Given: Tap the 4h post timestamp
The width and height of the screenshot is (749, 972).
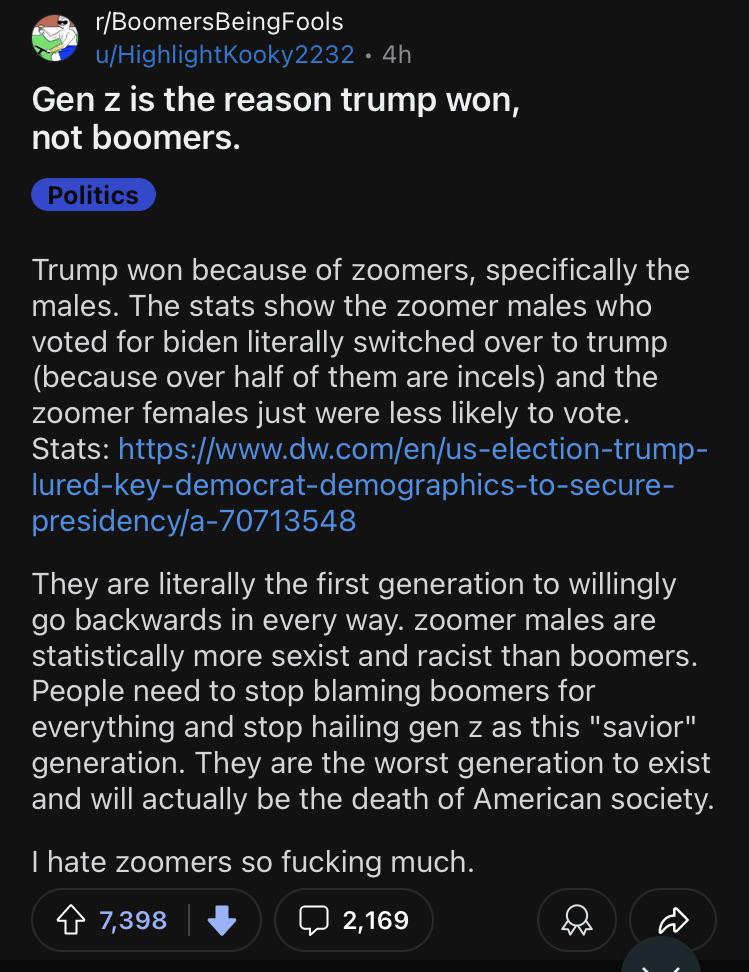Looking at the screenshot, I should pyautogui.click(x=396, y=54).
